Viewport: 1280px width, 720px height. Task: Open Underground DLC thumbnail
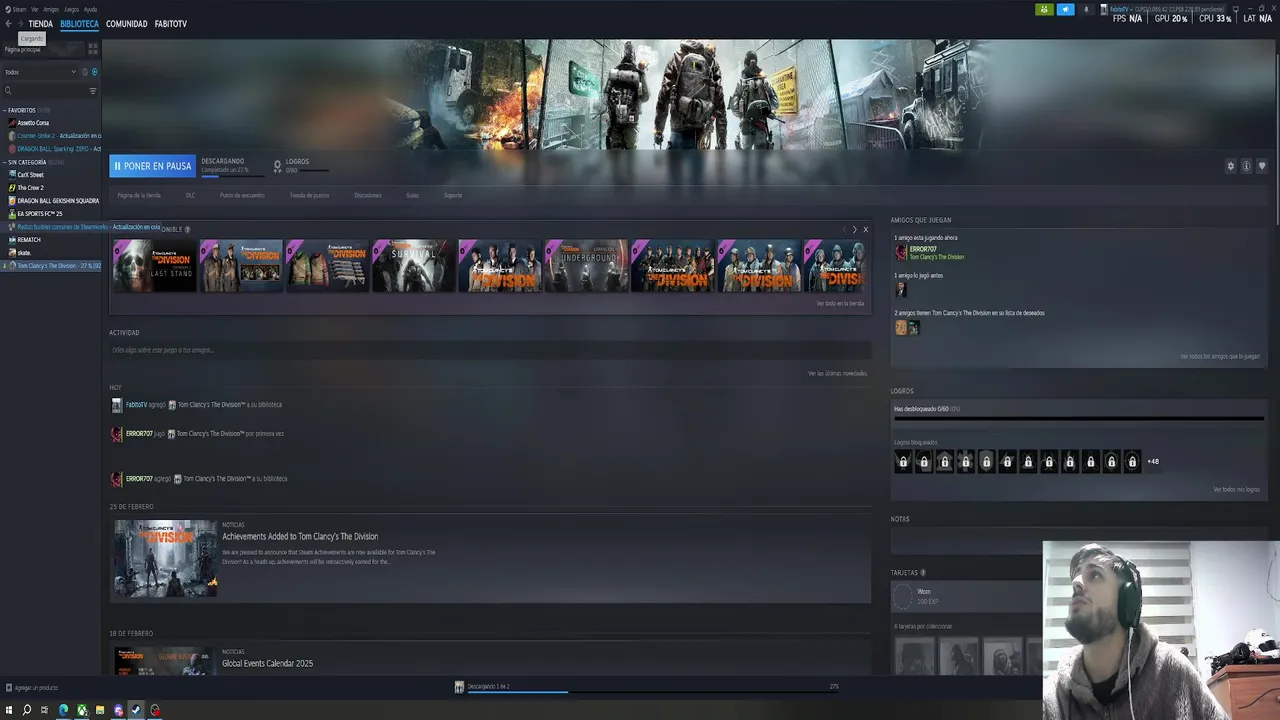tap(586, 266)
